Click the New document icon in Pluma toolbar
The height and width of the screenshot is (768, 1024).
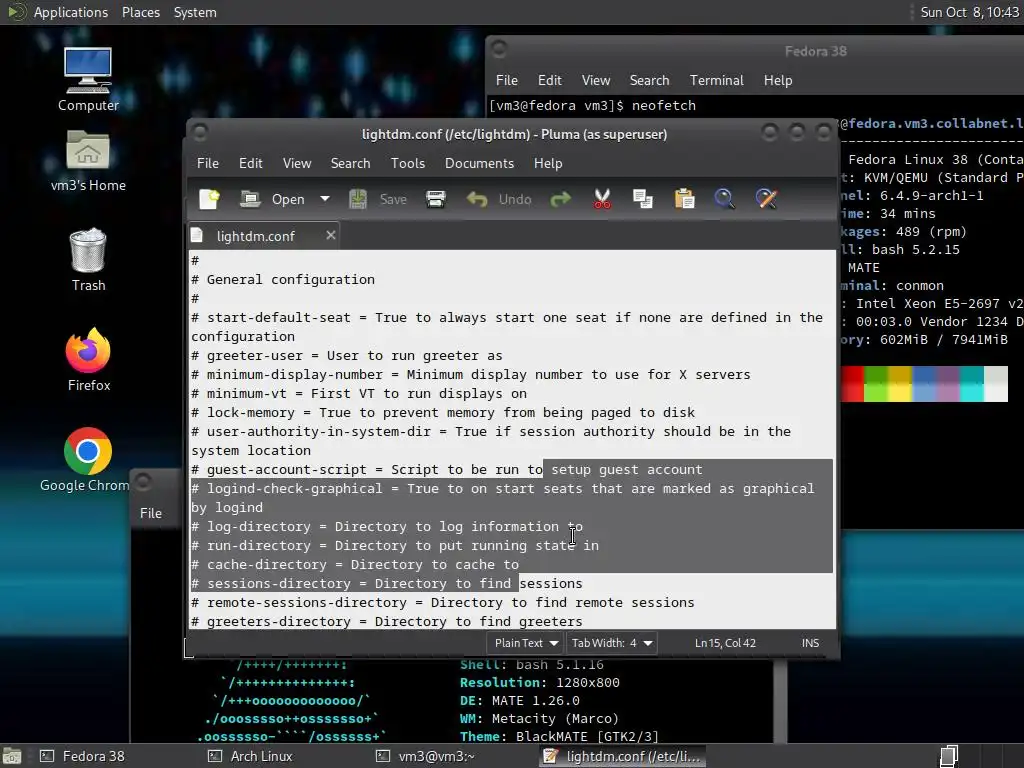coord(209,199)
